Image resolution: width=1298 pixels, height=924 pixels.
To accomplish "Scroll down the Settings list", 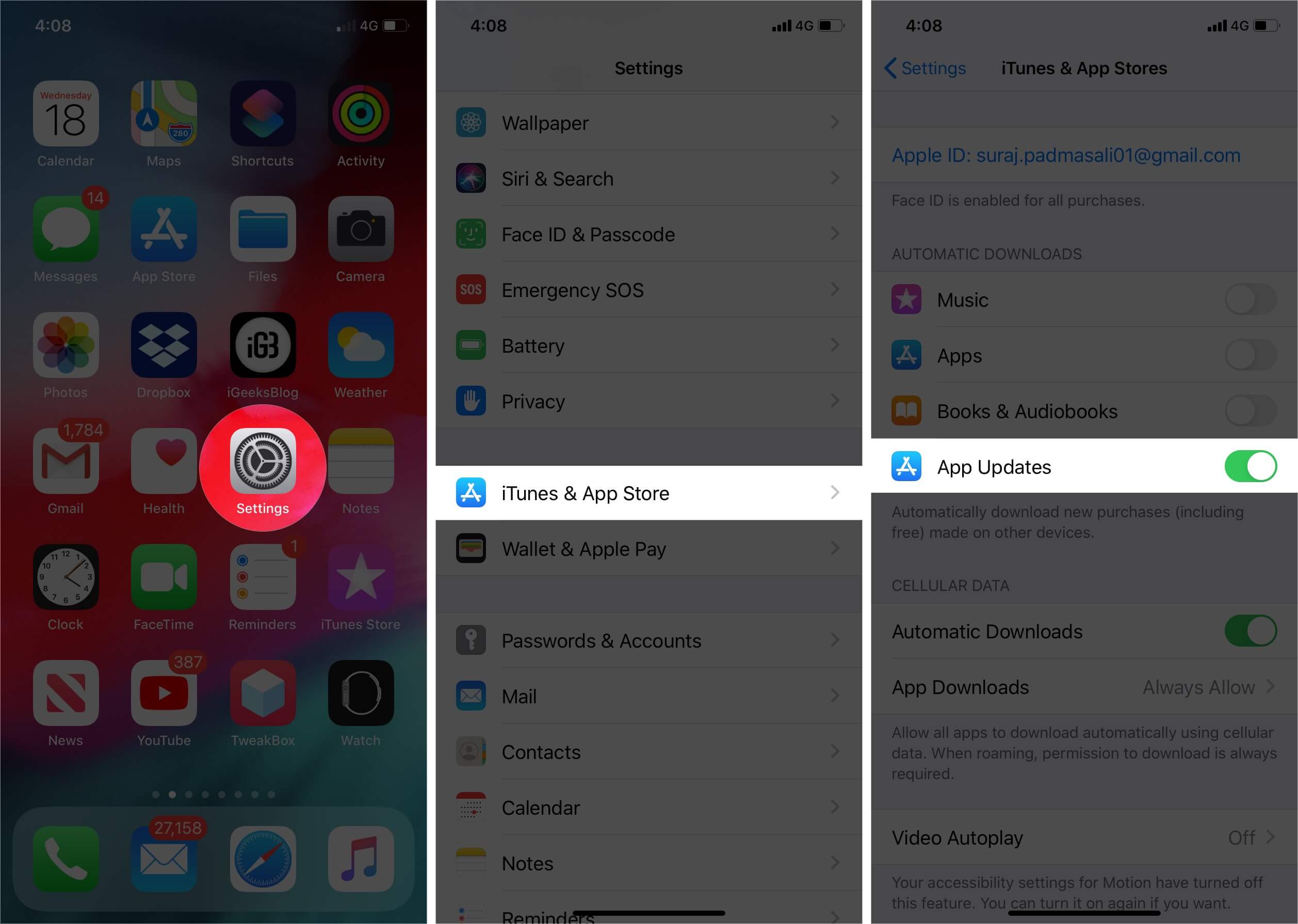I will 650,500.
